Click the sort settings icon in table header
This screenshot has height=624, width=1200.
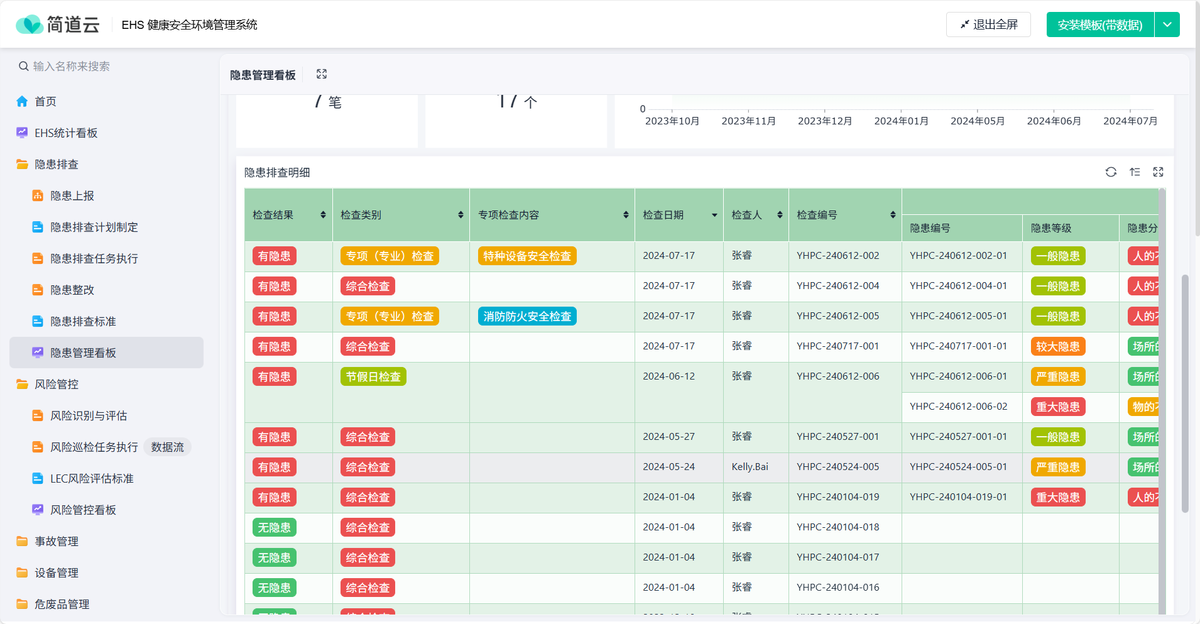tap(1135, 172)
